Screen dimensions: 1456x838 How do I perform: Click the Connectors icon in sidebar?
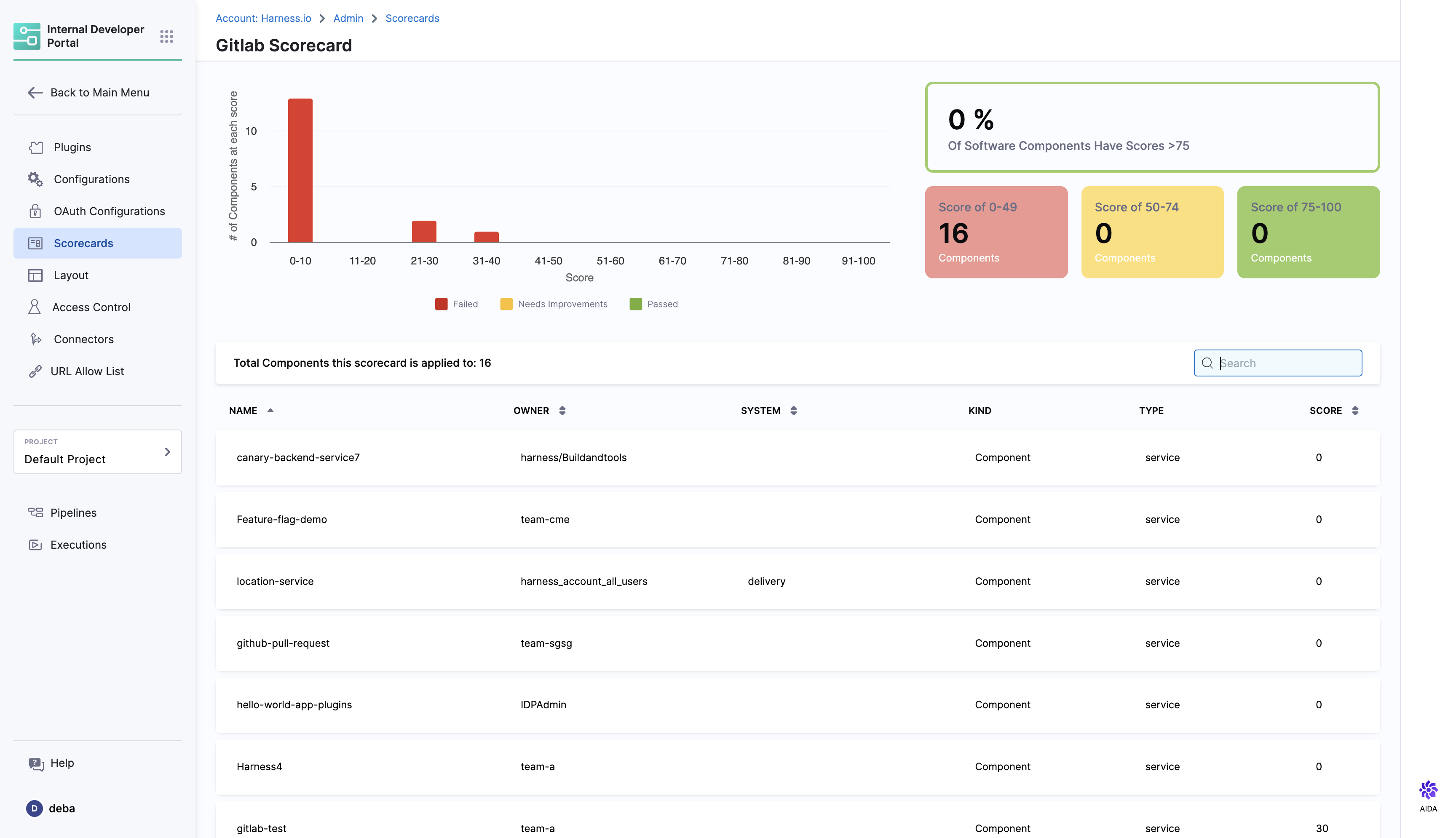[35, 339]
